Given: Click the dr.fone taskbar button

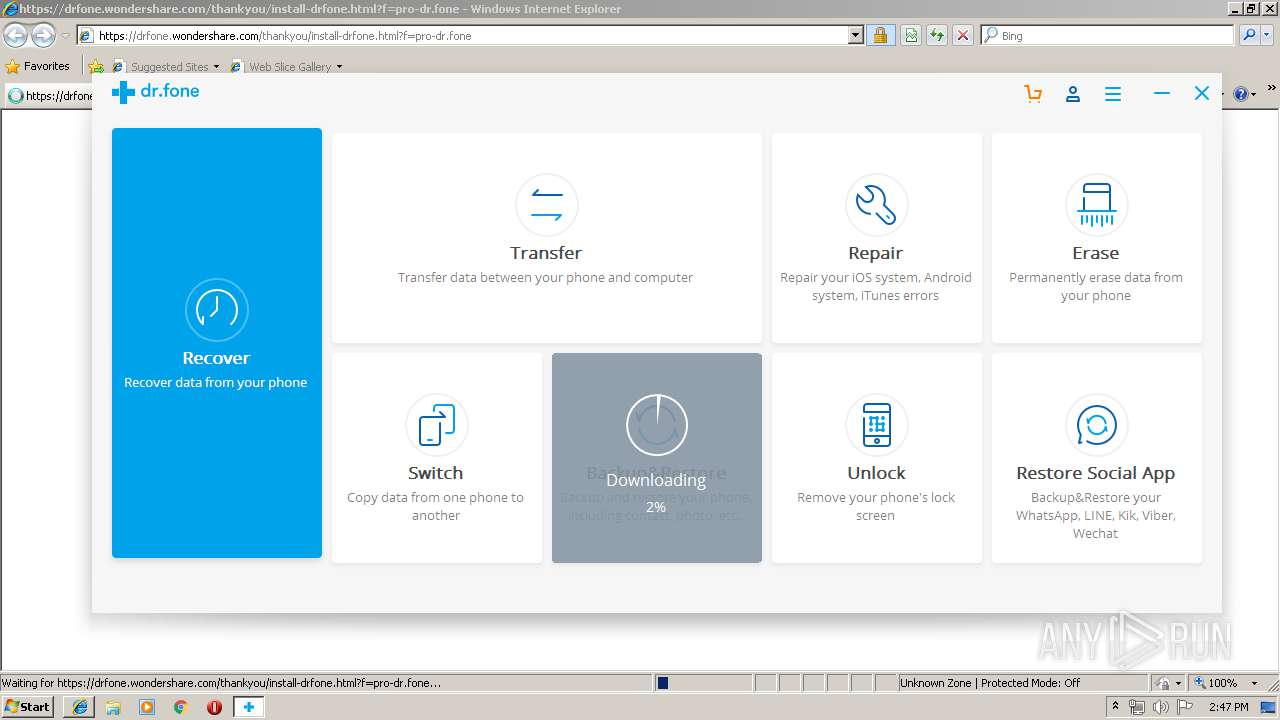Looking at the screenshot, I should click(x=248, y=707).
